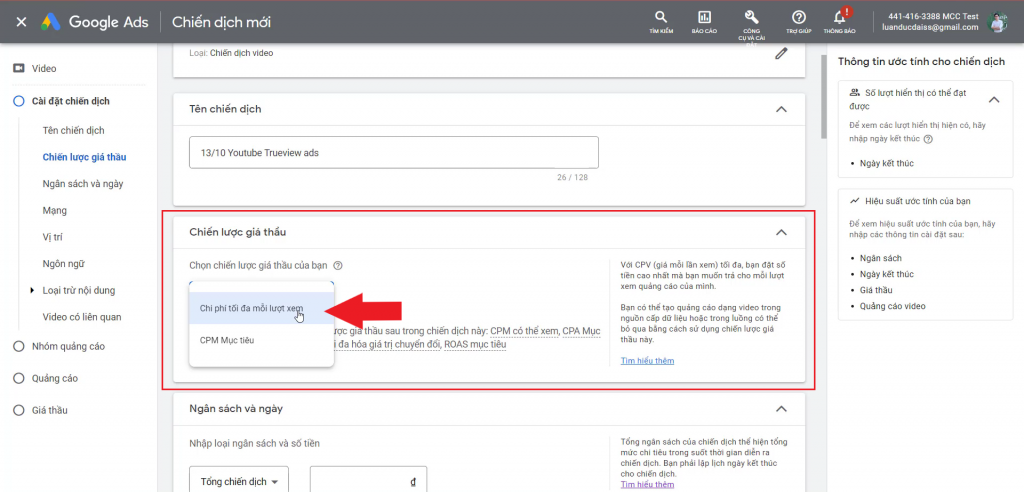Viewport: 1024px width, 492px height.
Task: Click the help (Trợ giúp) question icon
Action: pyautogui.click(x=798, y=18)
